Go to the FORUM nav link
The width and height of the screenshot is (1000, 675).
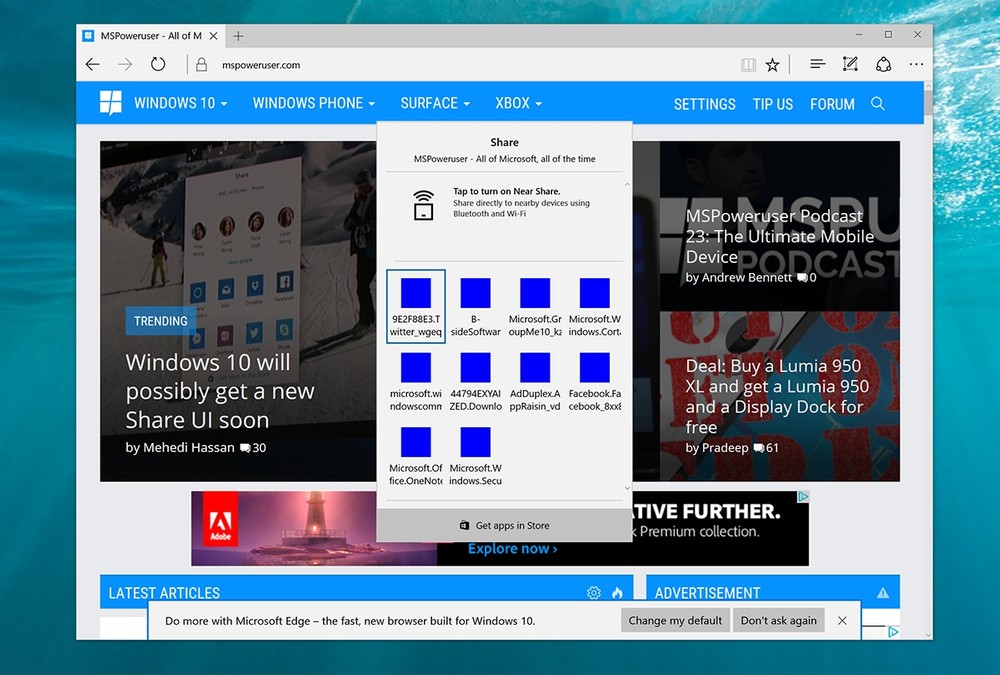tap(832, 104)
